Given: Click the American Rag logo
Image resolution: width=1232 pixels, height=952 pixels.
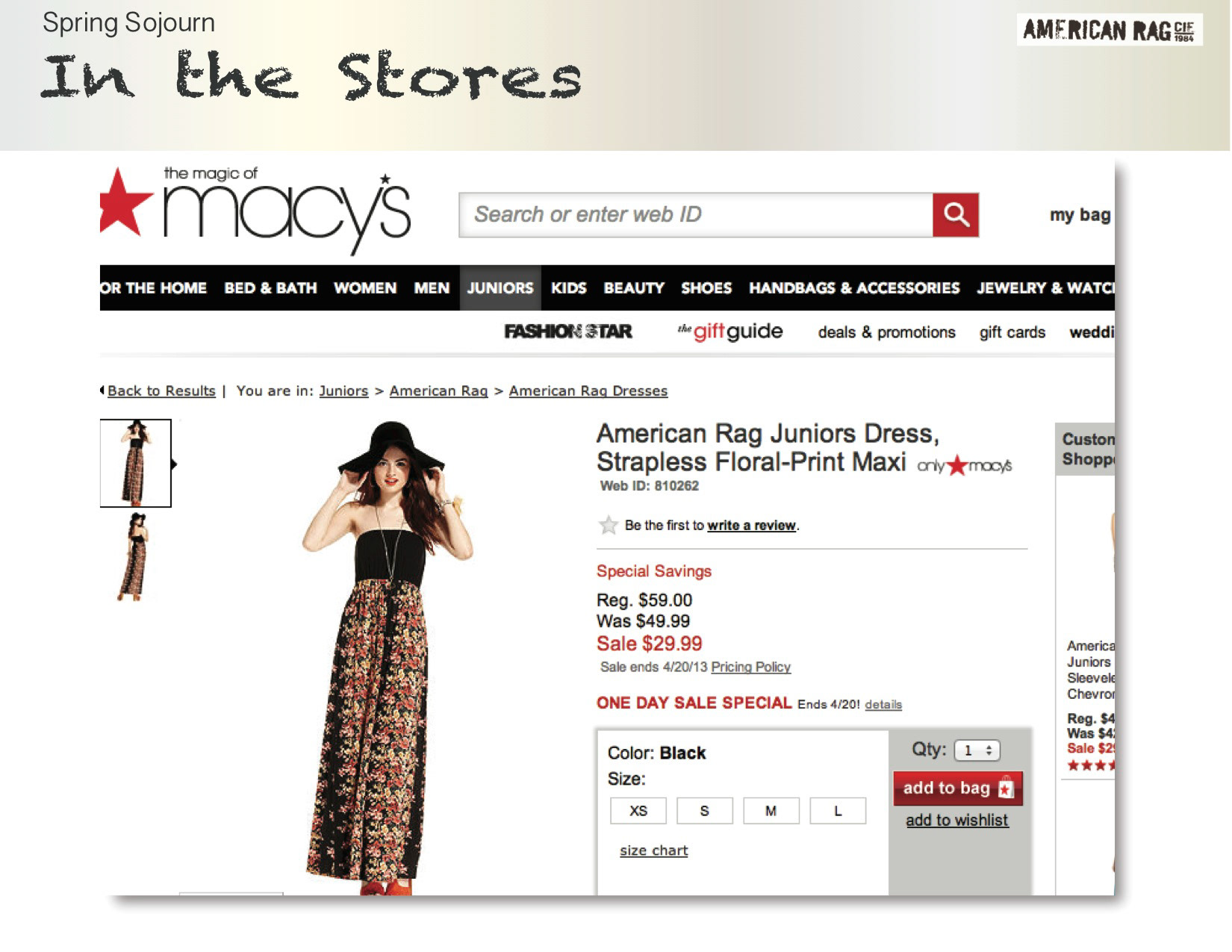Looking at the screenshot, I should tap(1109, 31).
